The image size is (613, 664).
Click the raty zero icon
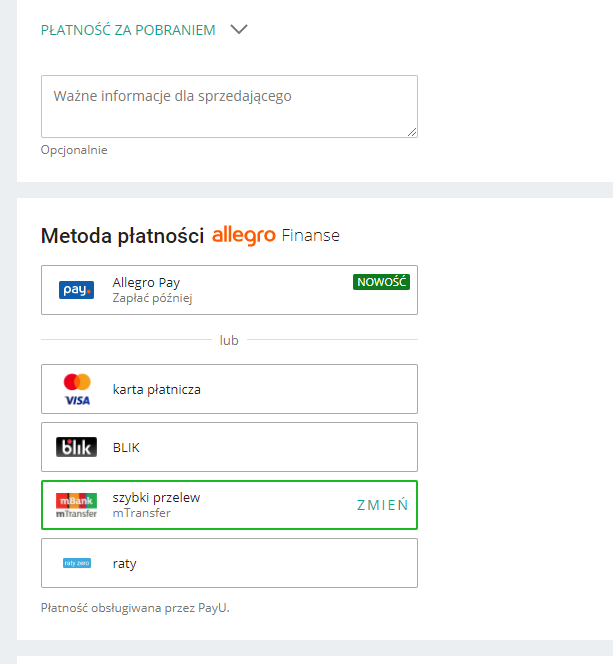(76, 563)
